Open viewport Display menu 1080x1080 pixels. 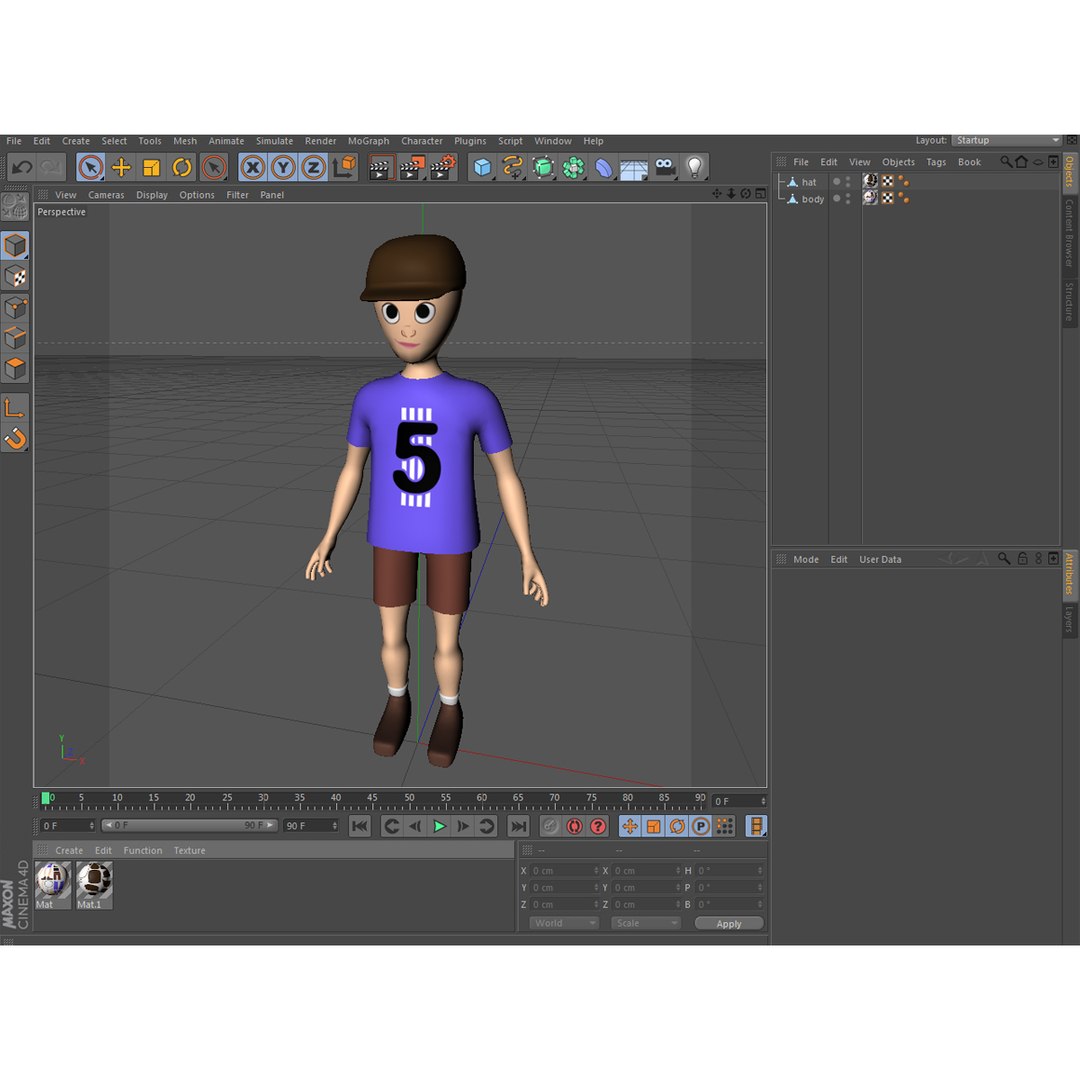pos(152,195)
